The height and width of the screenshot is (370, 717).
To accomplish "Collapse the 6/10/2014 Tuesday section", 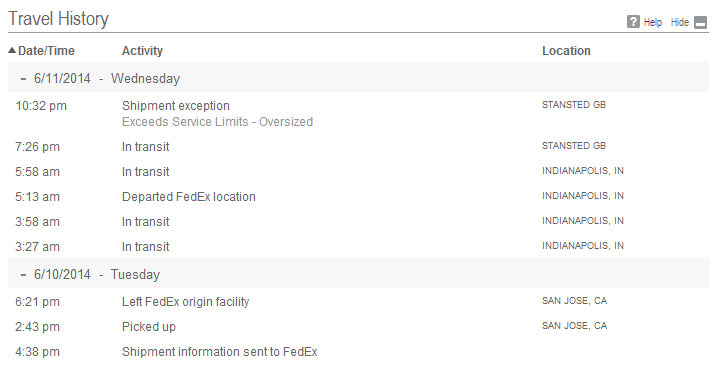I will pyautogui.click(x=23, y=275).
